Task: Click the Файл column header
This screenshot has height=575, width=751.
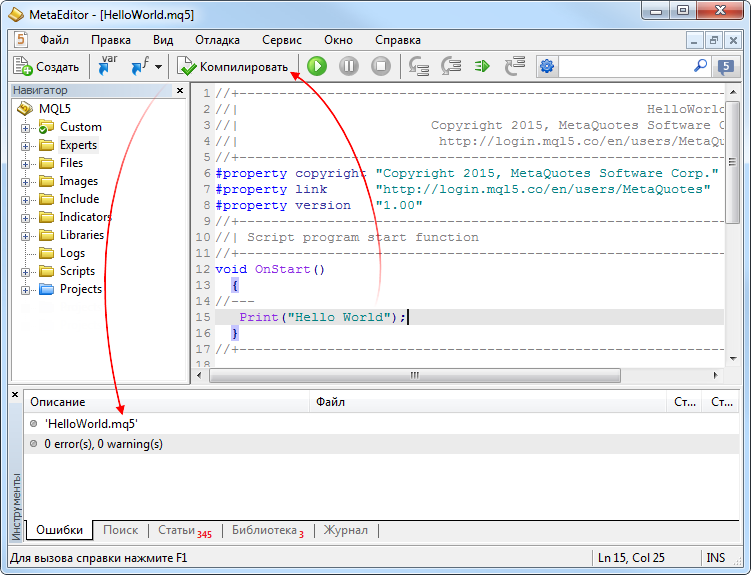Action: (489, 402)
